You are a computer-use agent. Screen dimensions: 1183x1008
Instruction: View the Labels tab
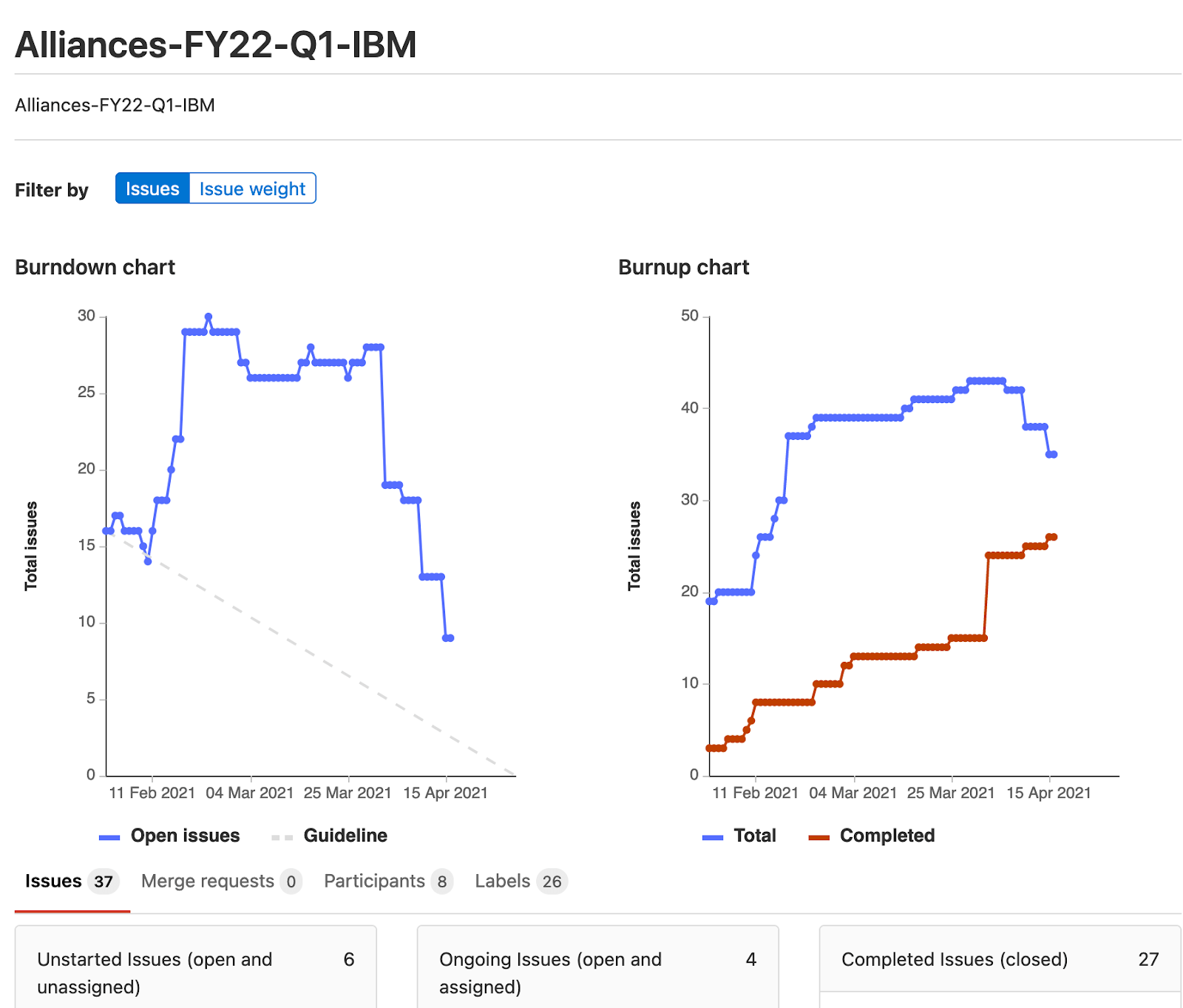click(x=519, y=882)
